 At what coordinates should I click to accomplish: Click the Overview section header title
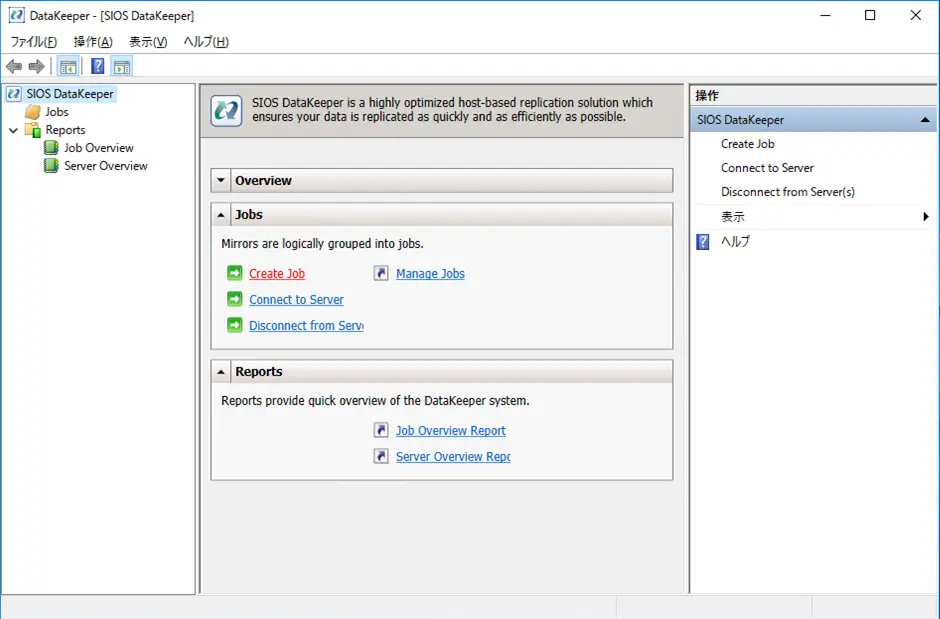click(263, 180)
